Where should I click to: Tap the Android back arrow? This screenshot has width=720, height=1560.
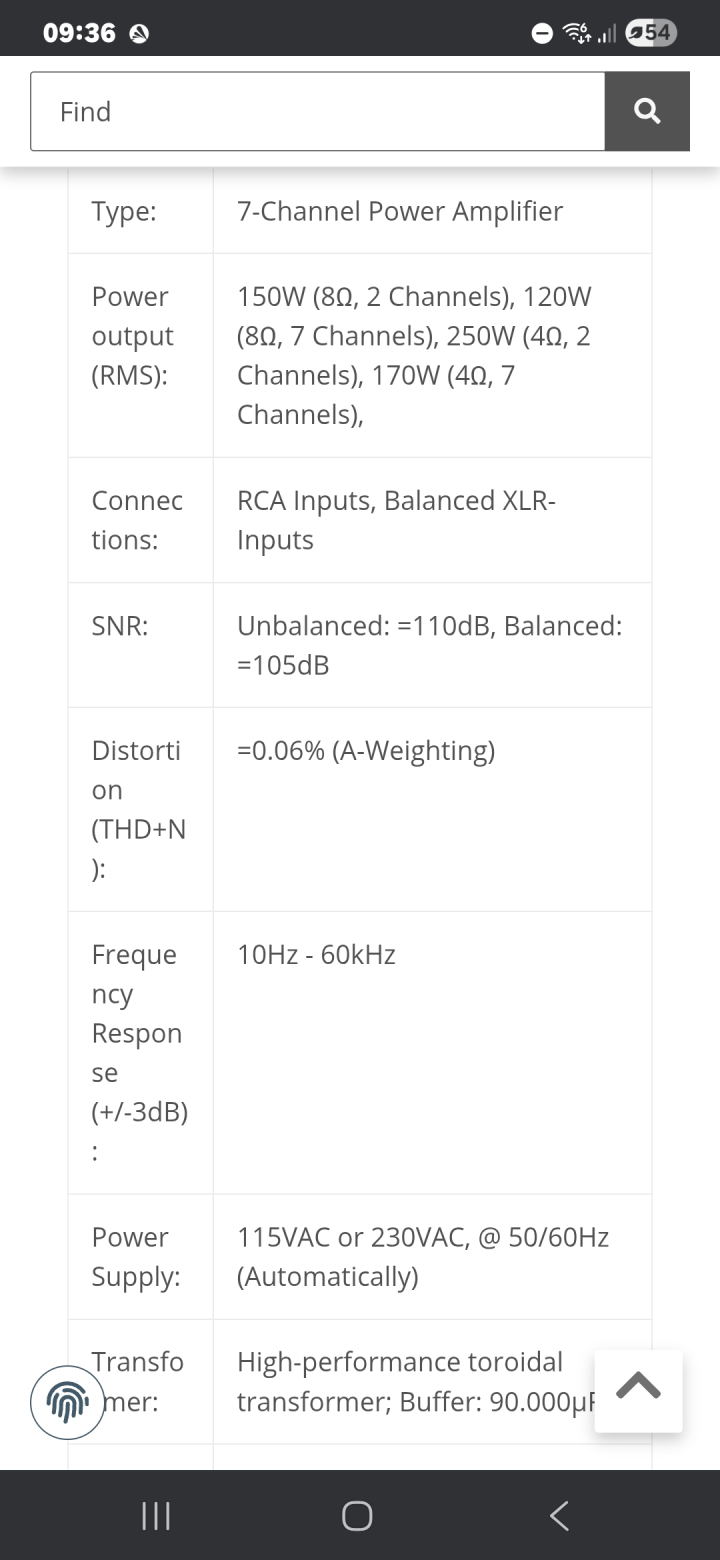559,1516
